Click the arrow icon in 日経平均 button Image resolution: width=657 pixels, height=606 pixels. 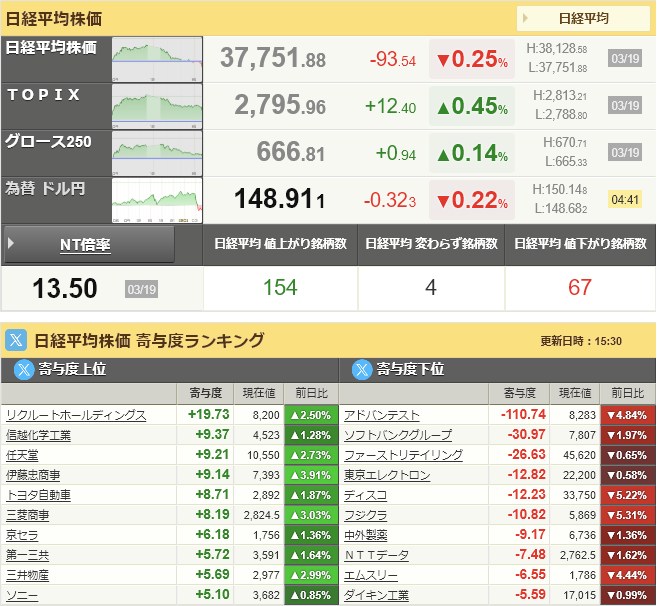(x=525, y=18)
